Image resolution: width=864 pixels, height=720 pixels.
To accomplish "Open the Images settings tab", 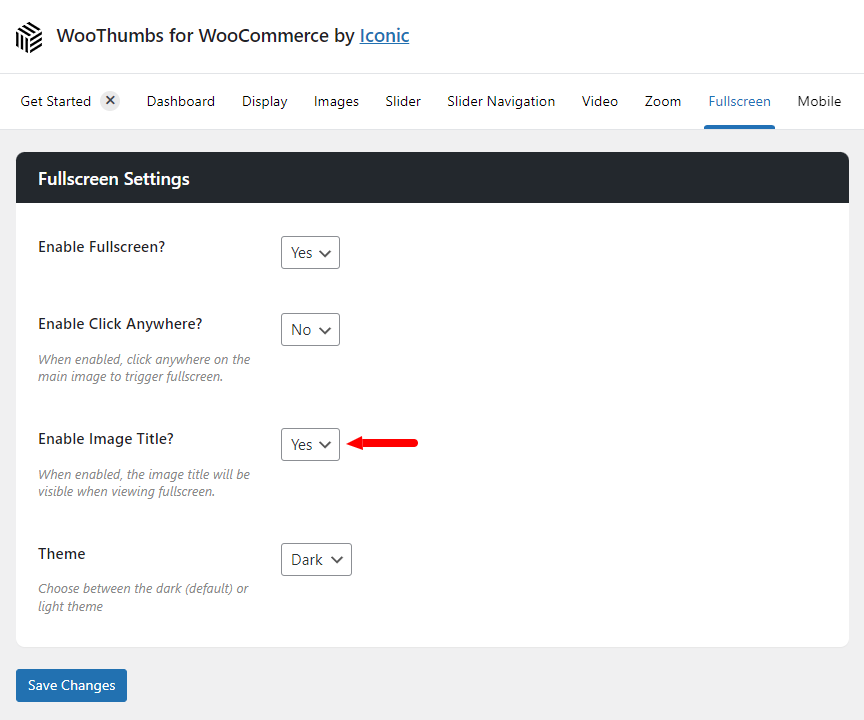I will click(336, 101).
